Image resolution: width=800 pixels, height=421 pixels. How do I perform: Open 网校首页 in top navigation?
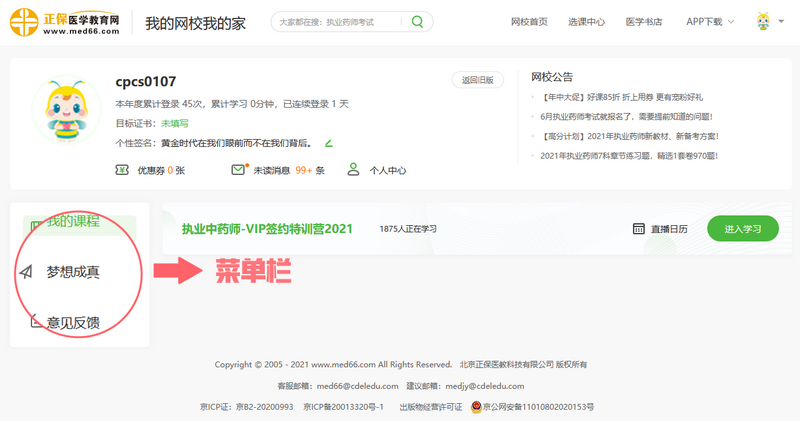pos(529,22)
